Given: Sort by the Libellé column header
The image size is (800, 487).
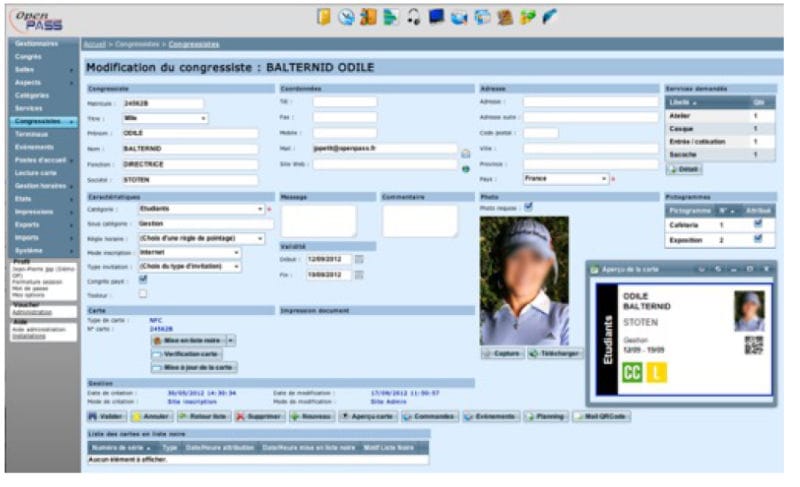Looking at the screenshot, I should [682, 102].
